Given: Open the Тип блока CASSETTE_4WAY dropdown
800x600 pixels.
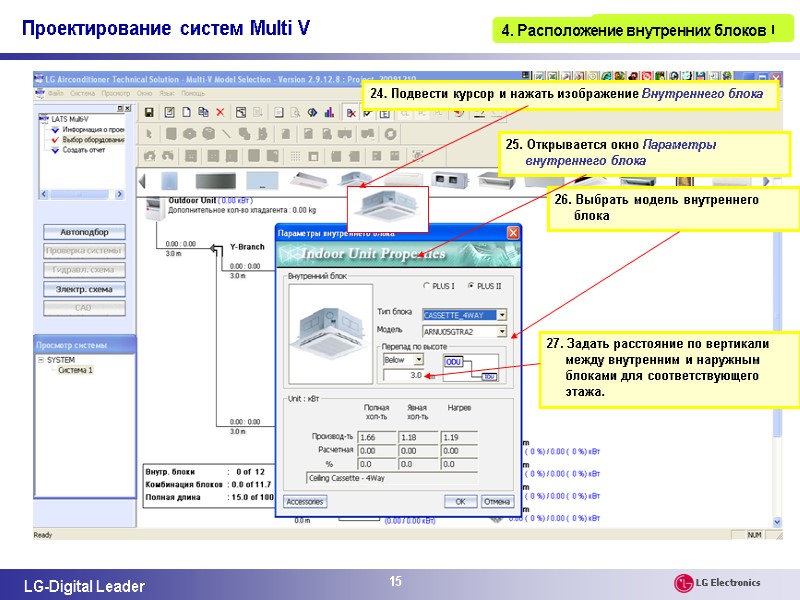Looking at the screenshot, I should point(502,315).
